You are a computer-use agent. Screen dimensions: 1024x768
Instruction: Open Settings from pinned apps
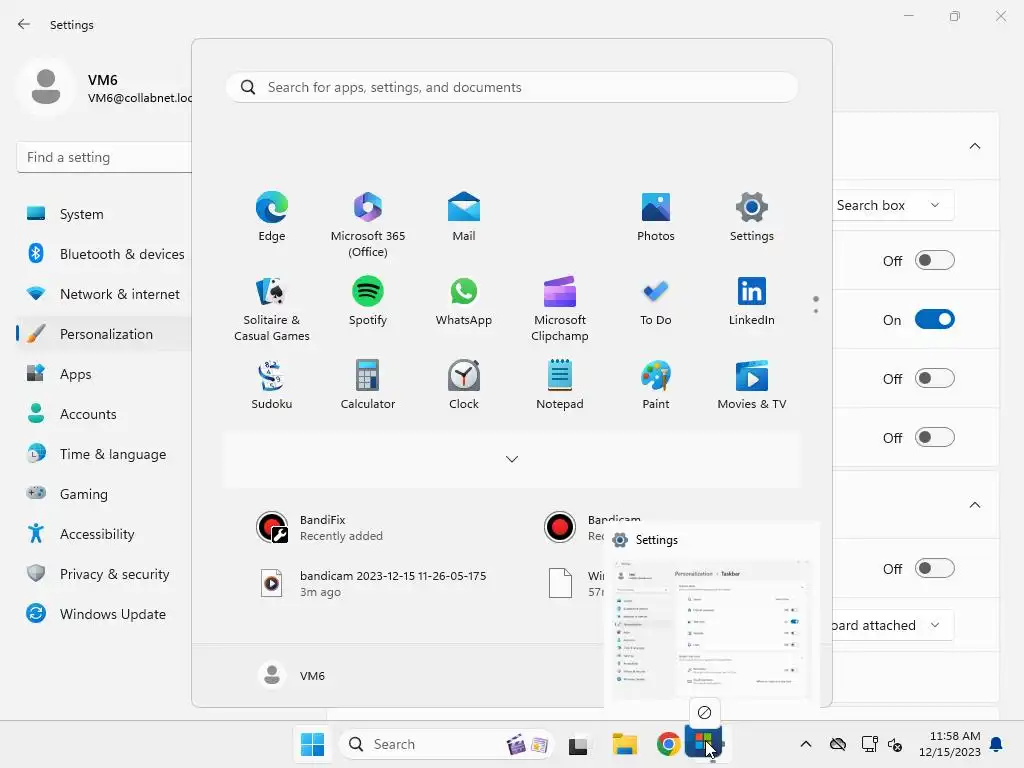752,217
